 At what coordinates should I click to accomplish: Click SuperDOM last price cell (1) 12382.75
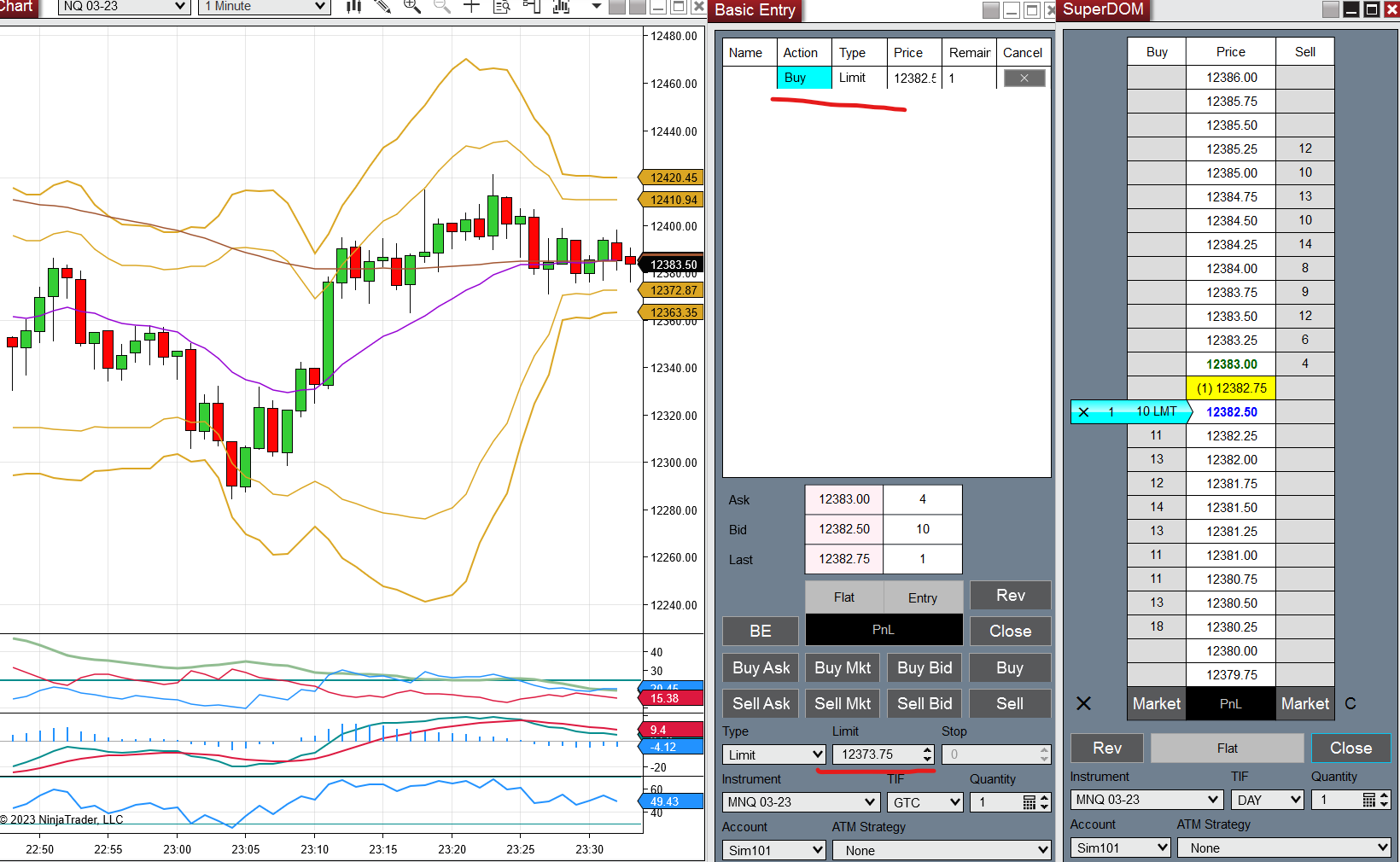tap(1231, 388)
